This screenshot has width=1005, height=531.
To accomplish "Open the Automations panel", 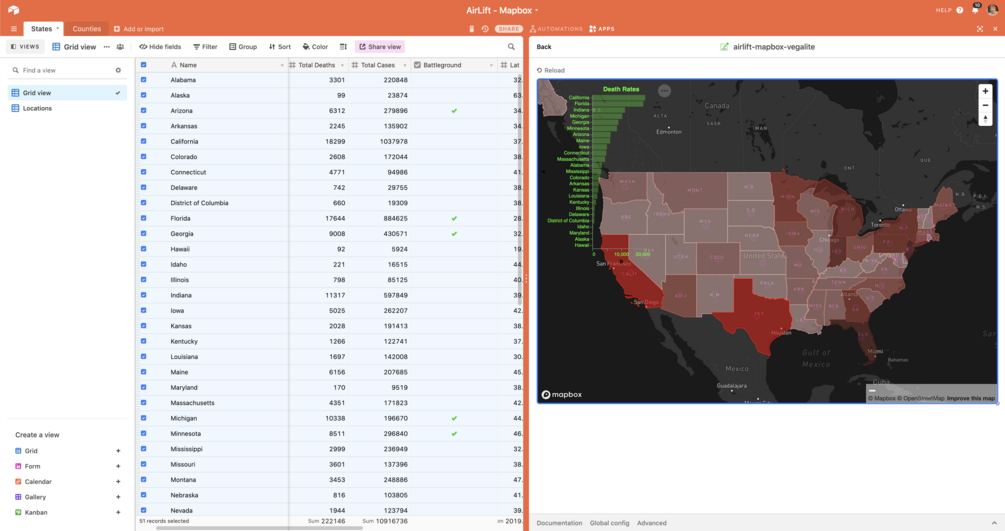I will (x=556, y=29).
